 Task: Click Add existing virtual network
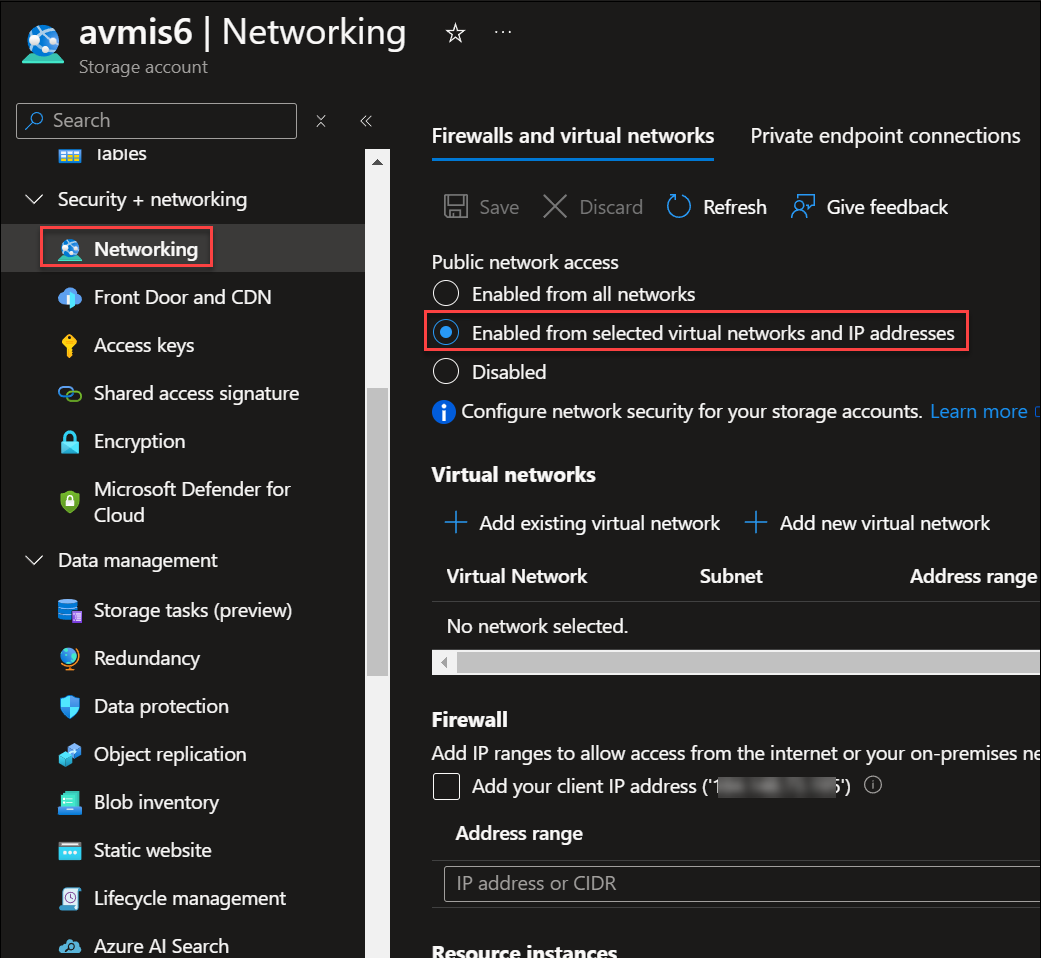point(583,523)
